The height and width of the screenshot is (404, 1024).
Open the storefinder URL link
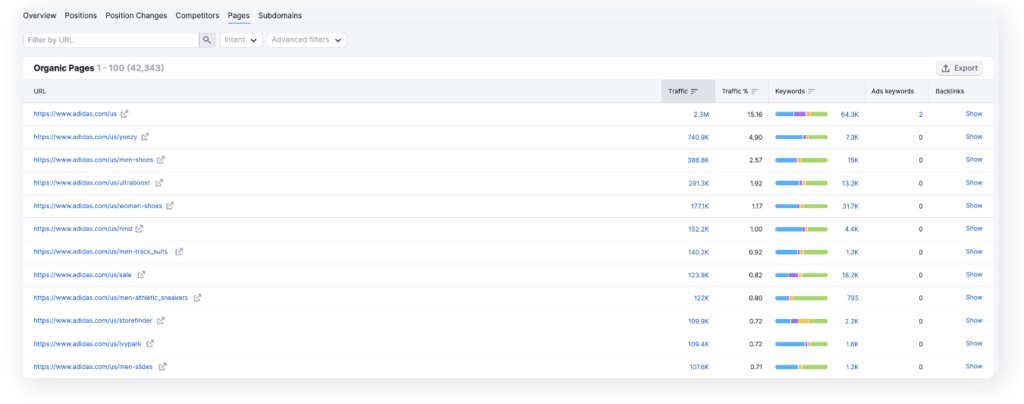pyautogui.click(x=94, y=320)
